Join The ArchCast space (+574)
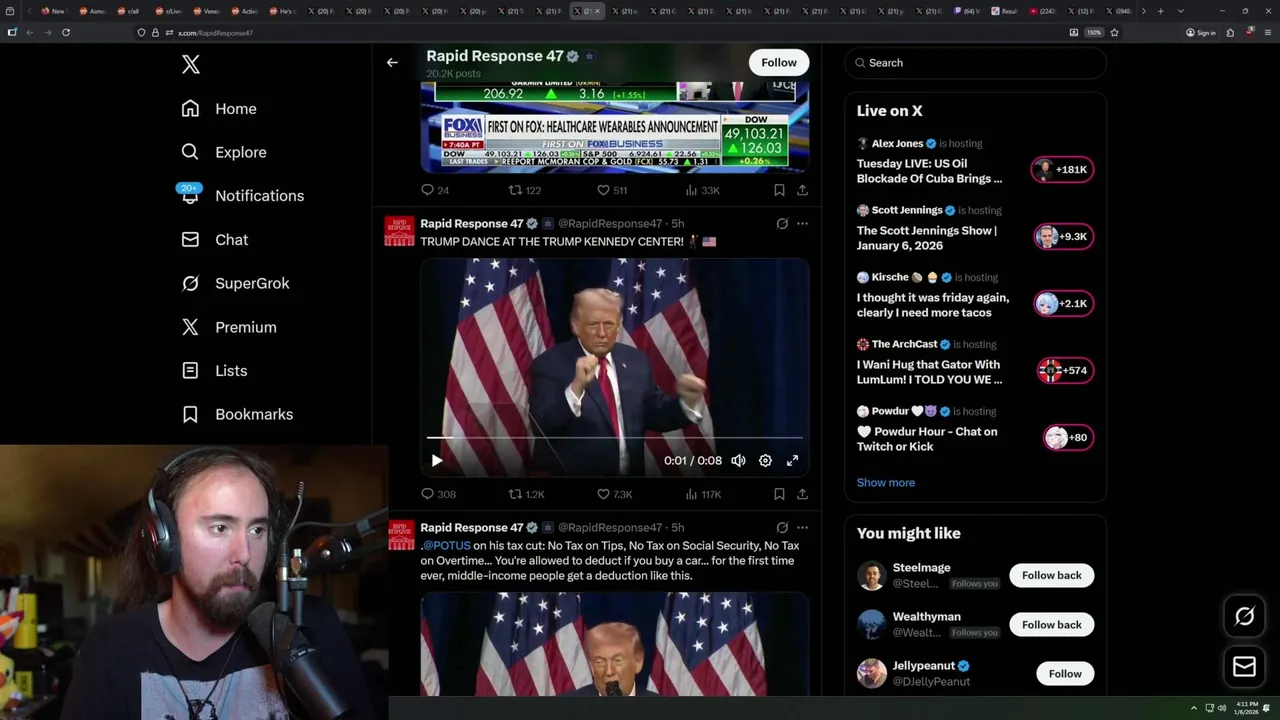The height and width of the screenshot is (720, 1280). pyautogui.click(x=1065, y=371)
